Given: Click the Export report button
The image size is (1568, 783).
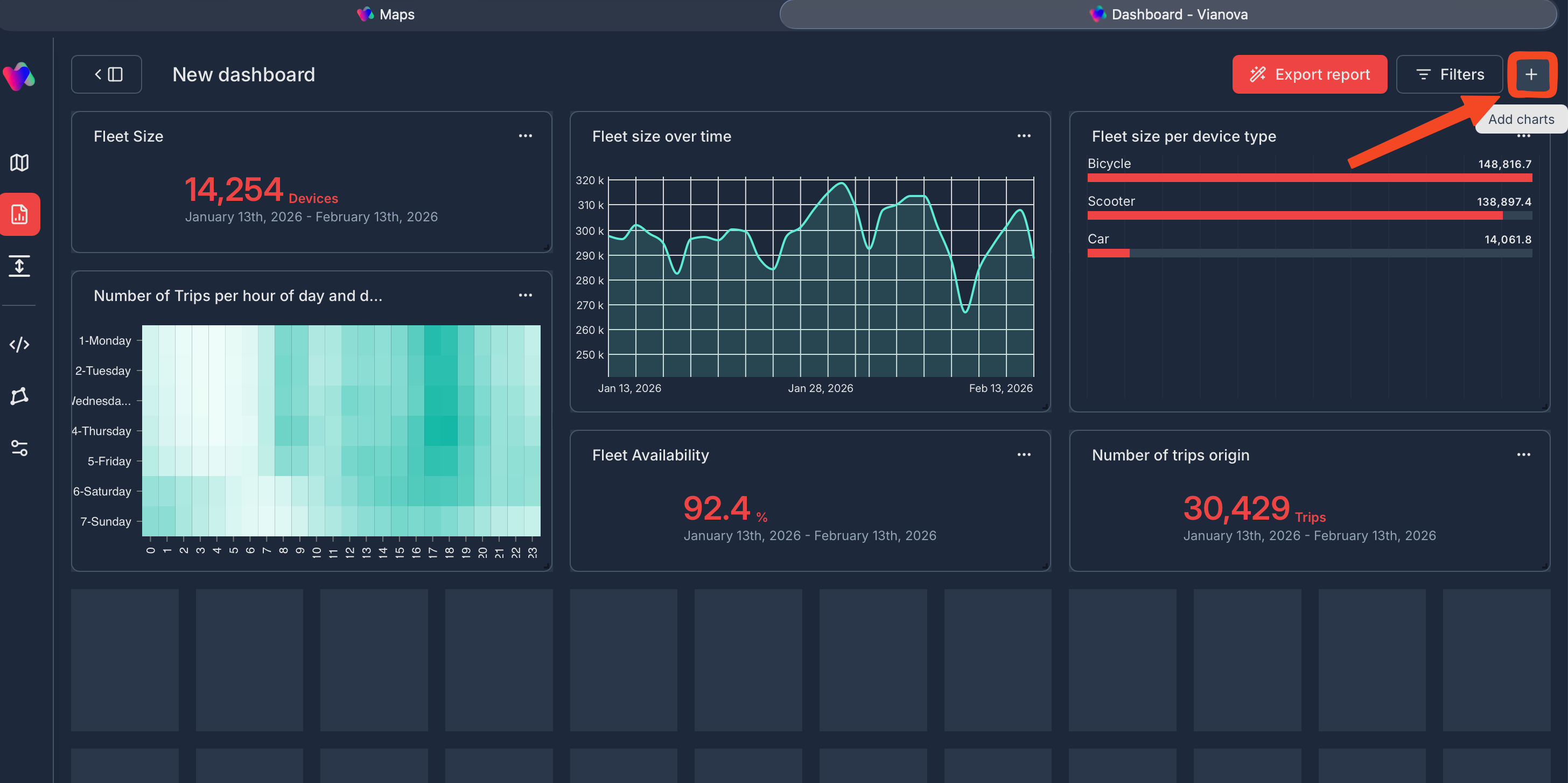Looking at the screenshot, I should point(1310,74).
